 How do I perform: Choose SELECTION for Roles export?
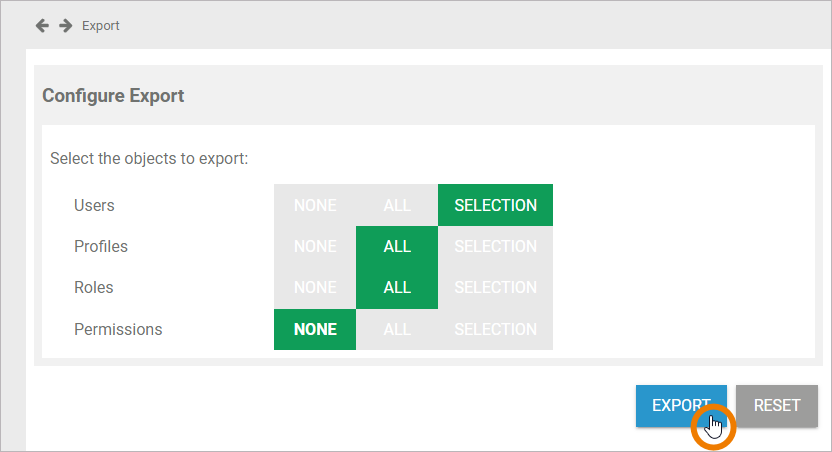495,287
